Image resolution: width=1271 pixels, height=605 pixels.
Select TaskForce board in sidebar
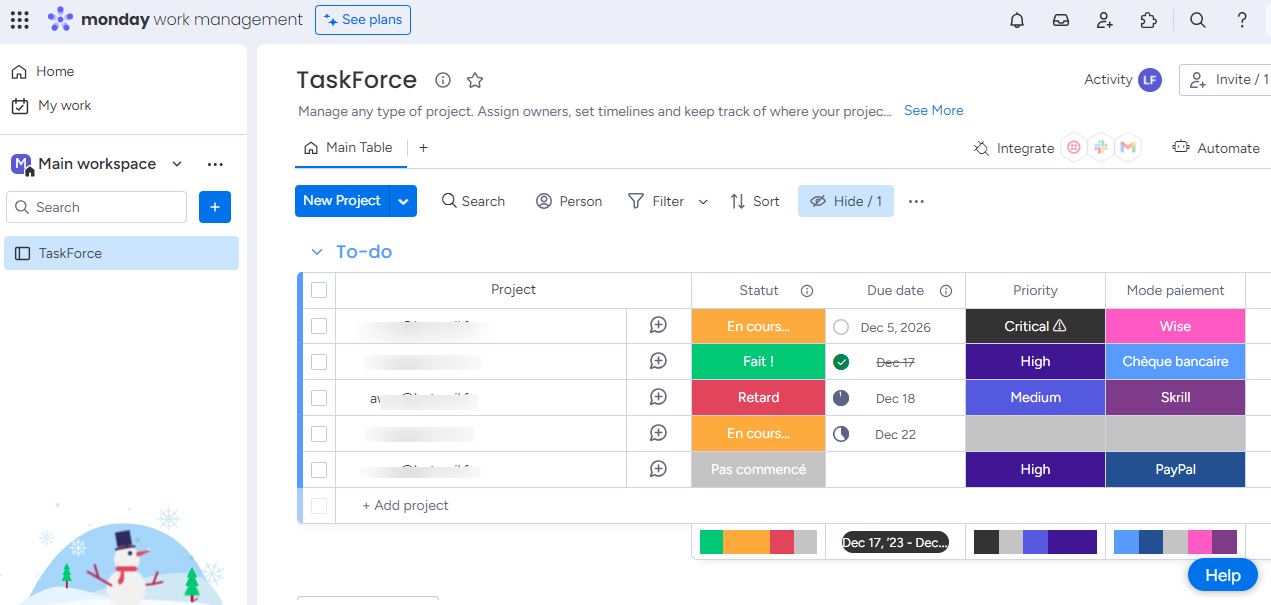point(122,253)
